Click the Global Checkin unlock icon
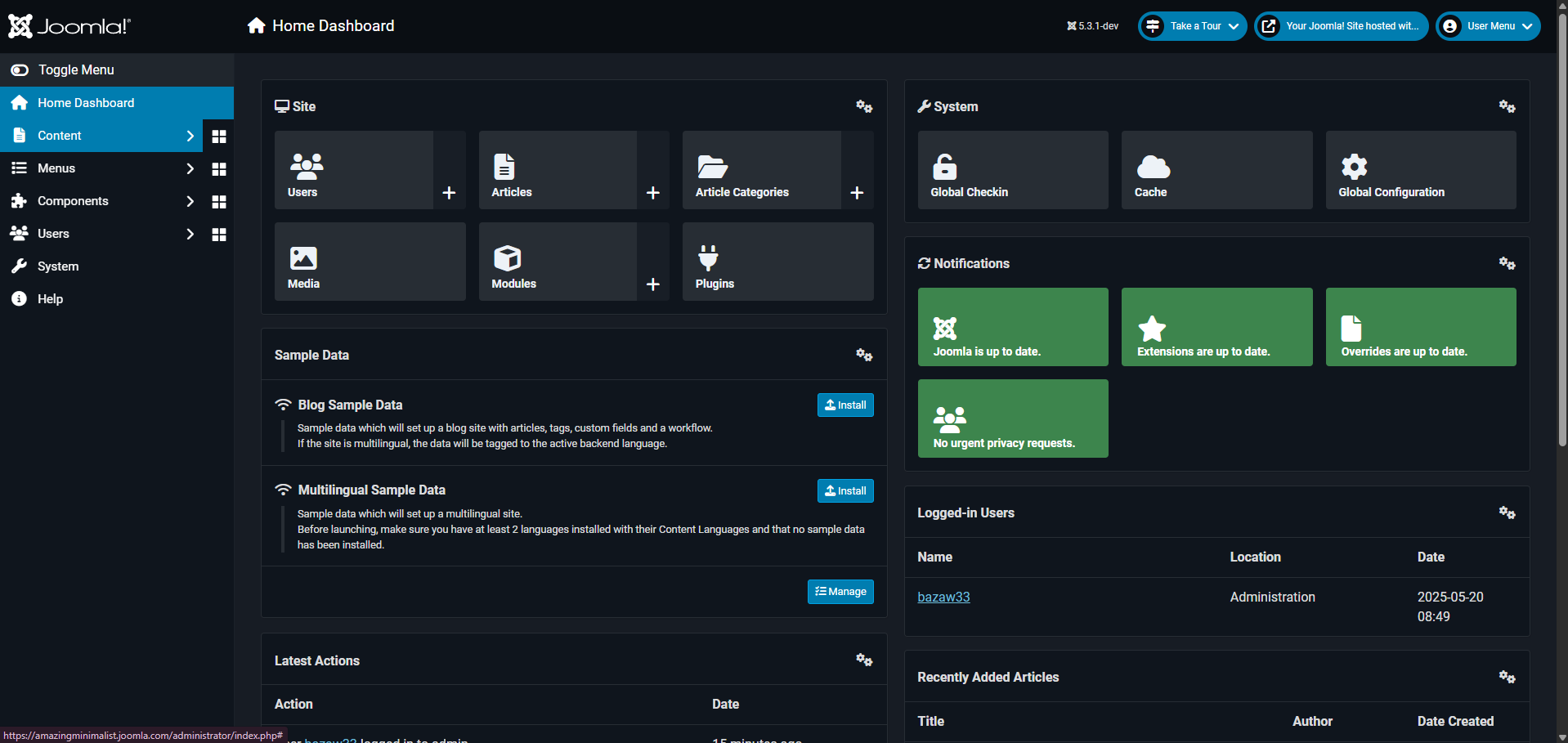 [944, 167]
